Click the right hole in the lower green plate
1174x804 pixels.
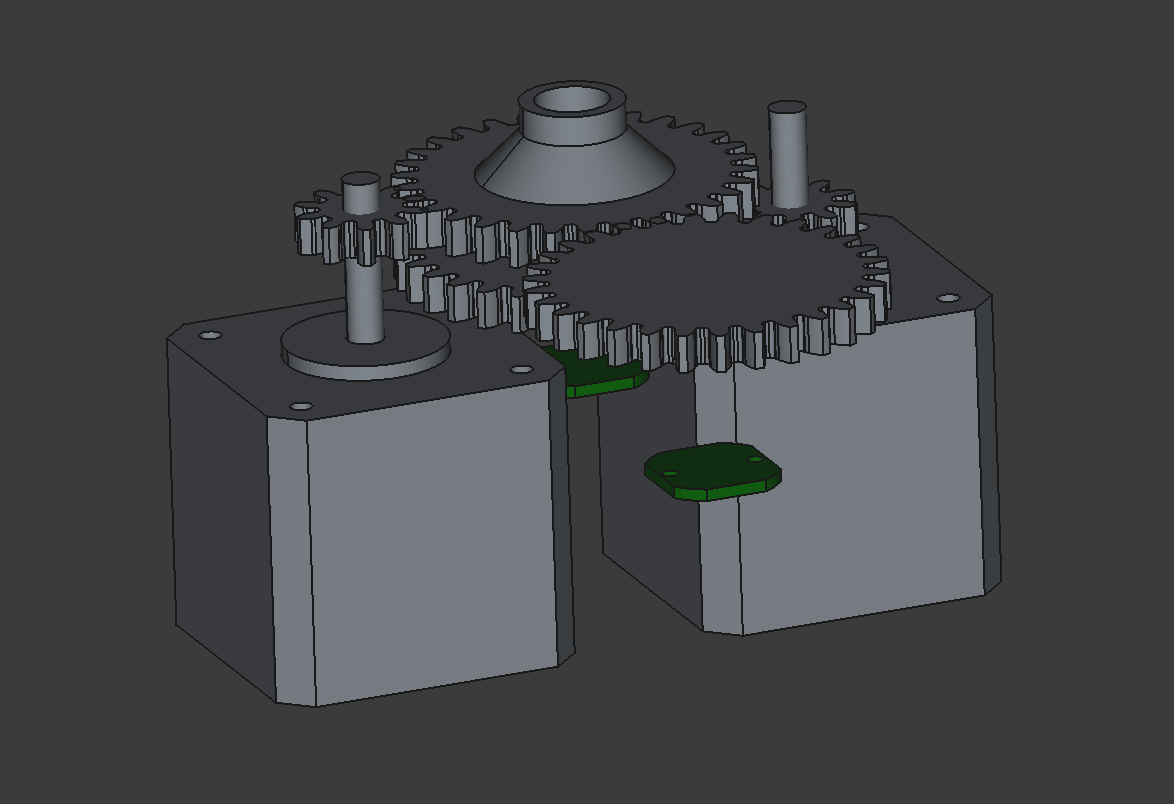755,460
